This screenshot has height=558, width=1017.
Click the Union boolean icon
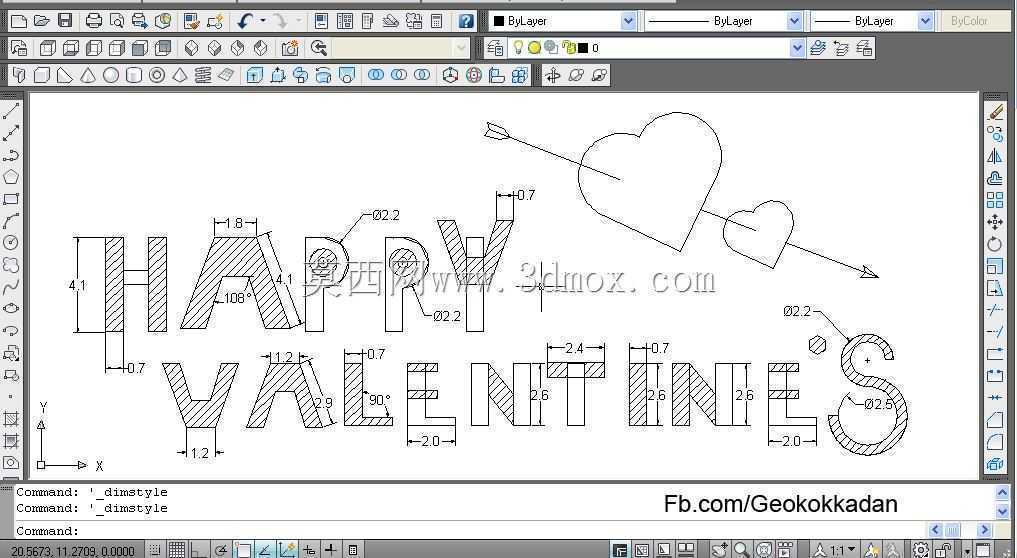coord(376,75)
